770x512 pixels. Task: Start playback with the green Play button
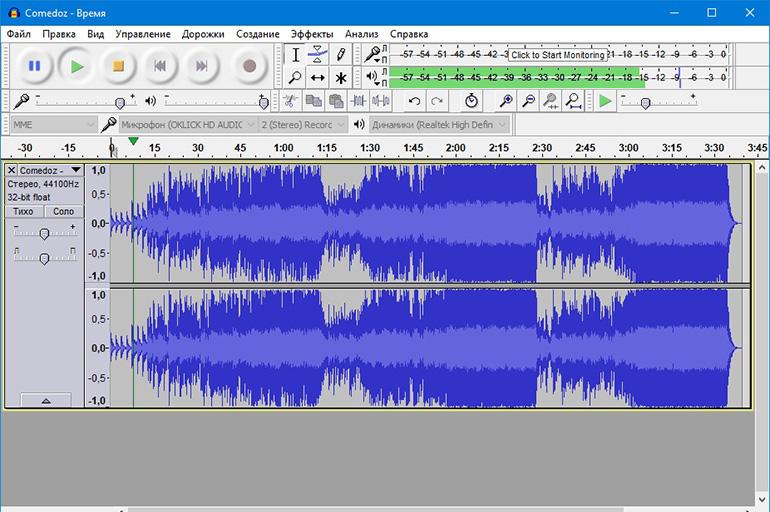[x=77, y=66]
